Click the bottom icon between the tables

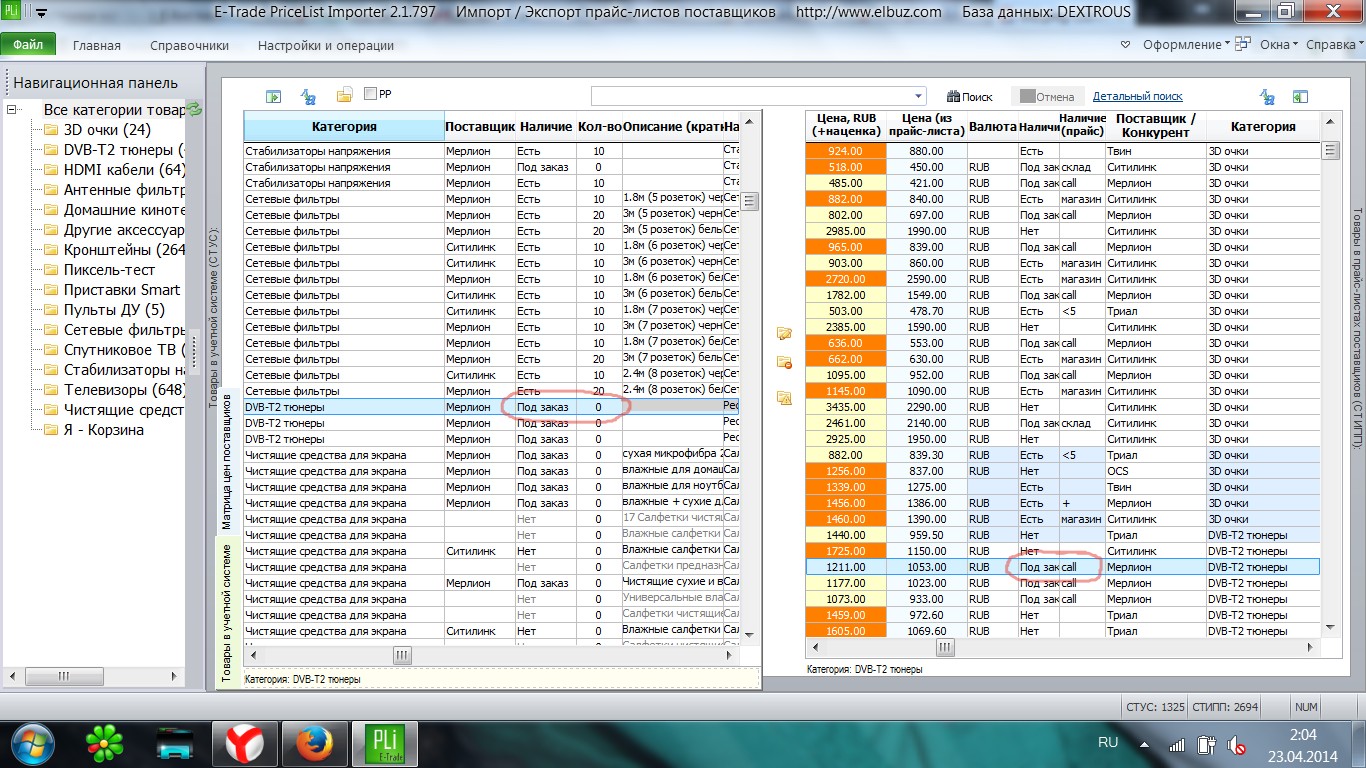pos(784,398)
